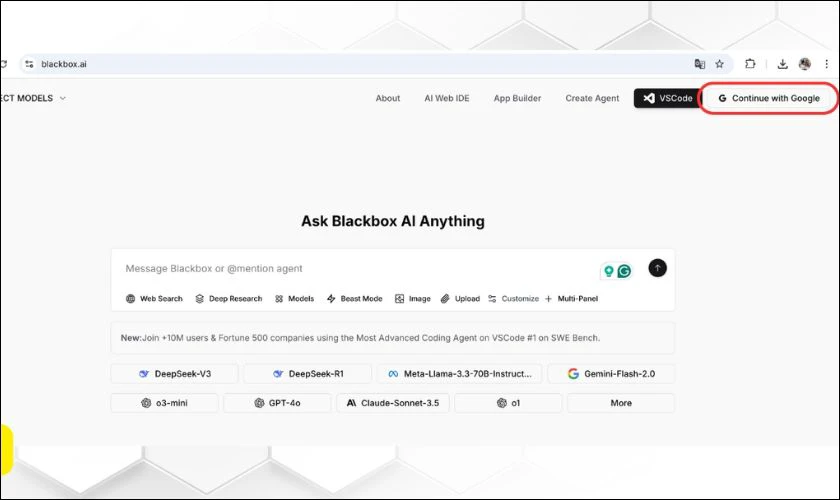Open AI Web IDE link
This screenshot has height=500, width=840.
click(447, 98)
